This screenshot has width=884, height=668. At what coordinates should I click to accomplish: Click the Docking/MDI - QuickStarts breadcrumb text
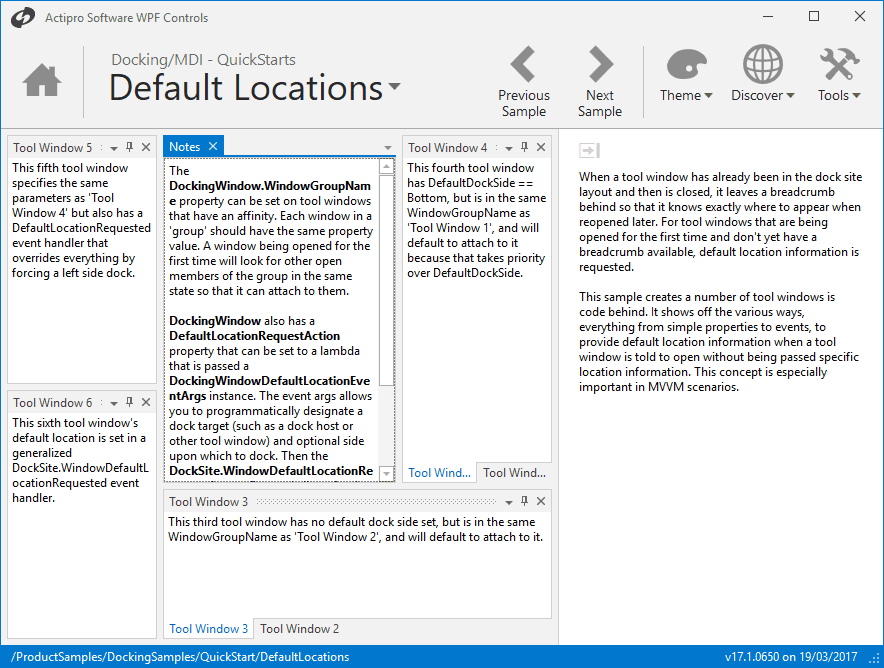click(203, 59)
